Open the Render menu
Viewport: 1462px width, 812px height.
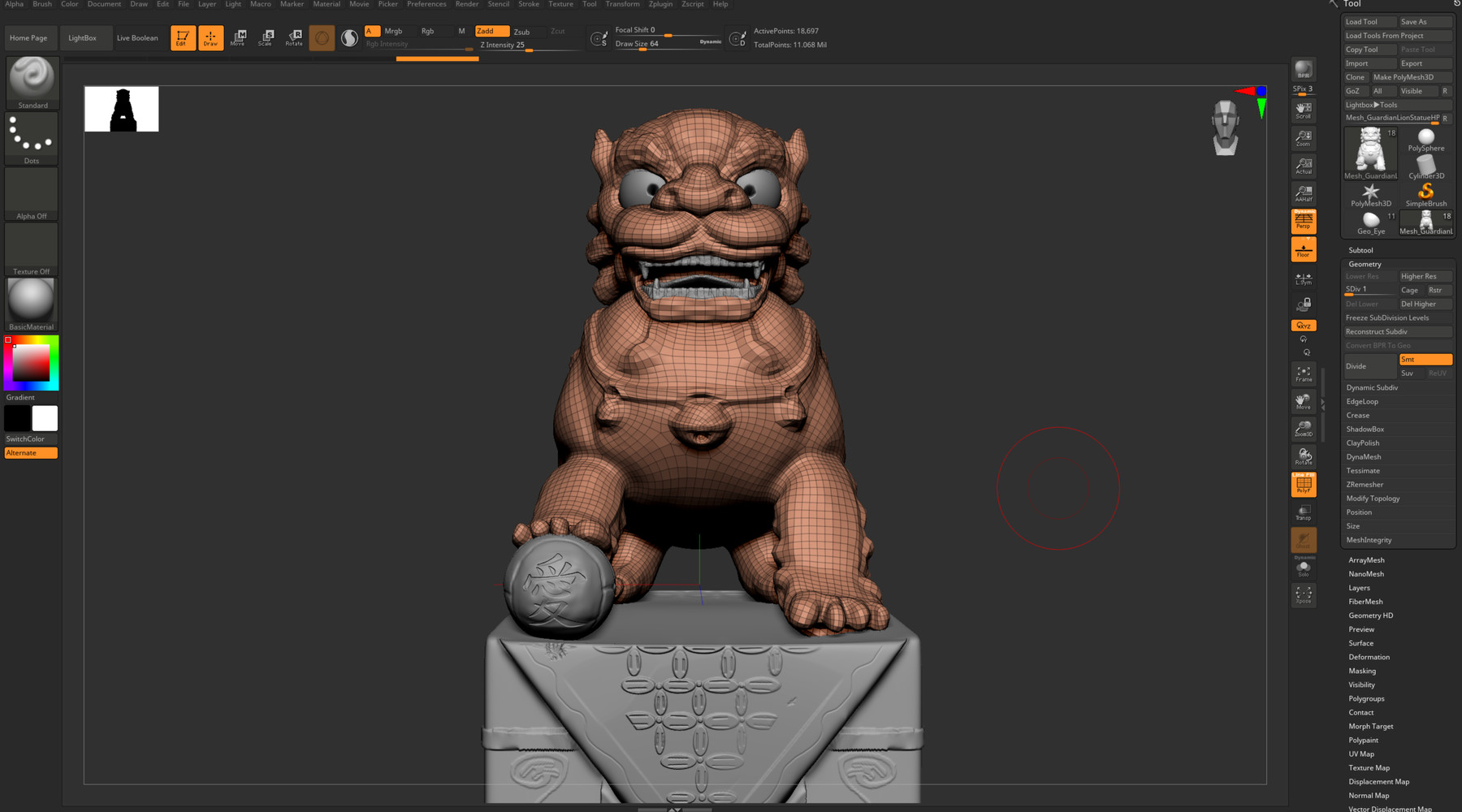click(x=466, y=4)
